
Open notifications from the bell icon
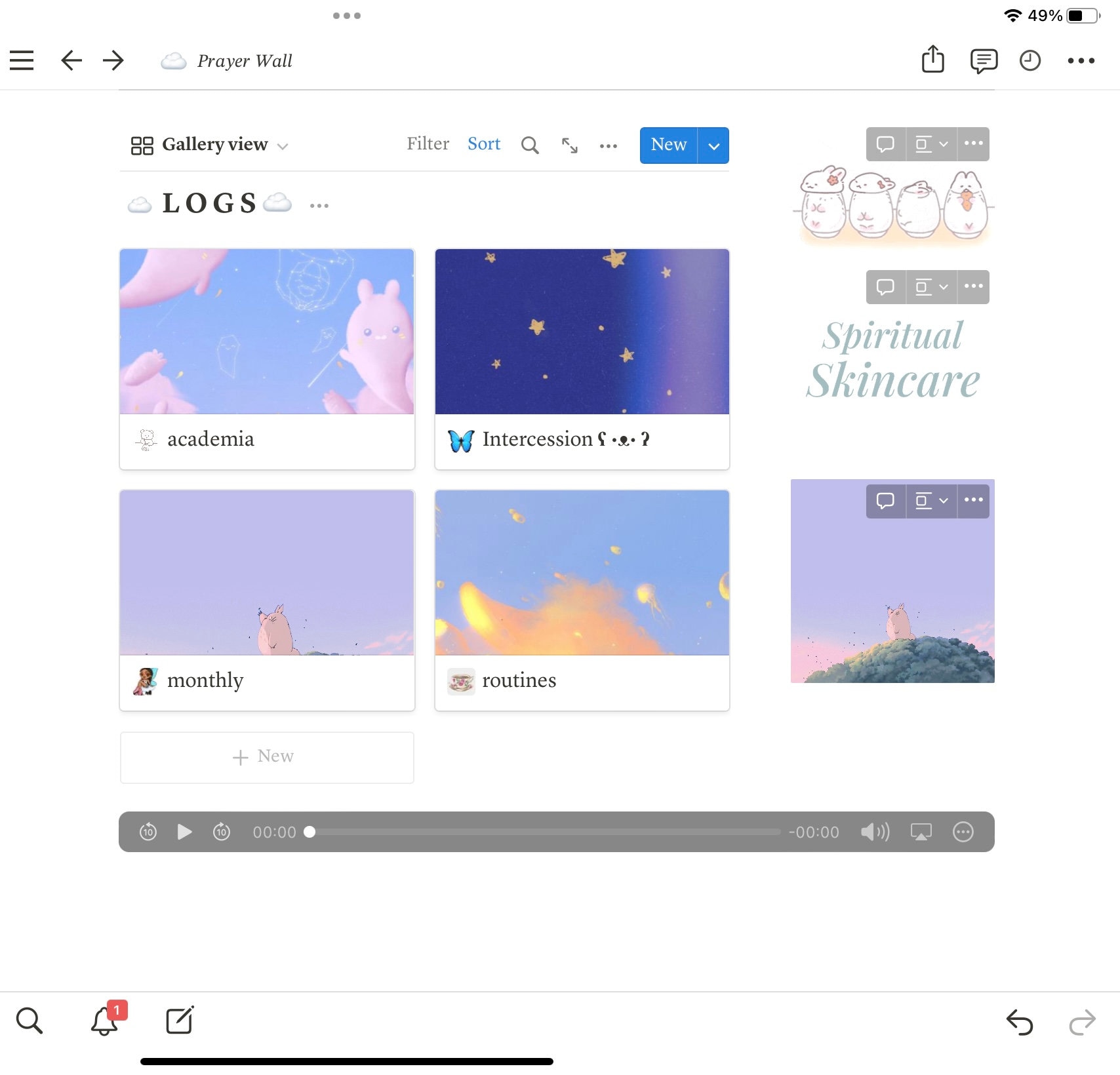[x=105, y=1020]
